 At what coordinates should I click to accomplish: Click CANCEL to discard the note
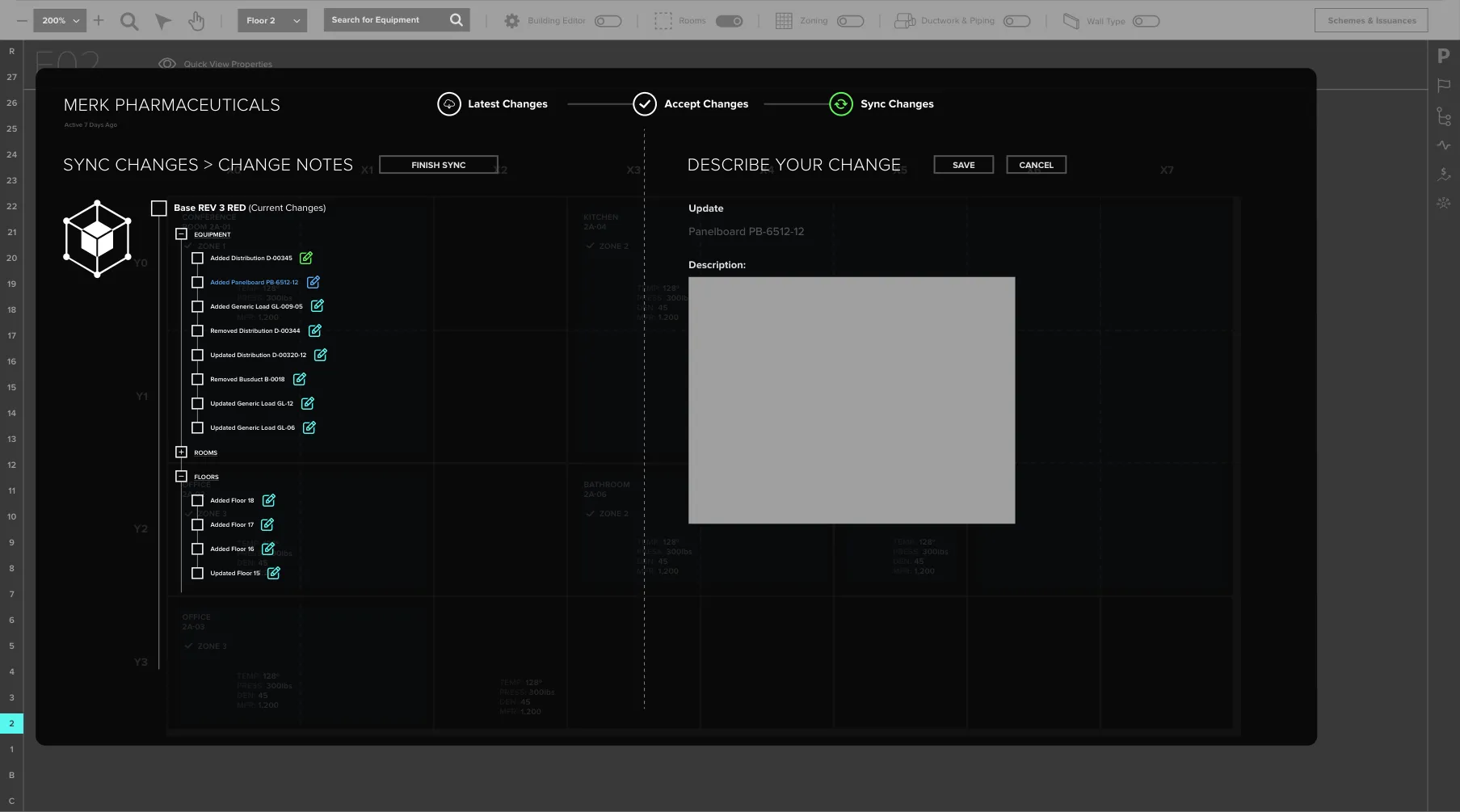[x=1037, y=165]
